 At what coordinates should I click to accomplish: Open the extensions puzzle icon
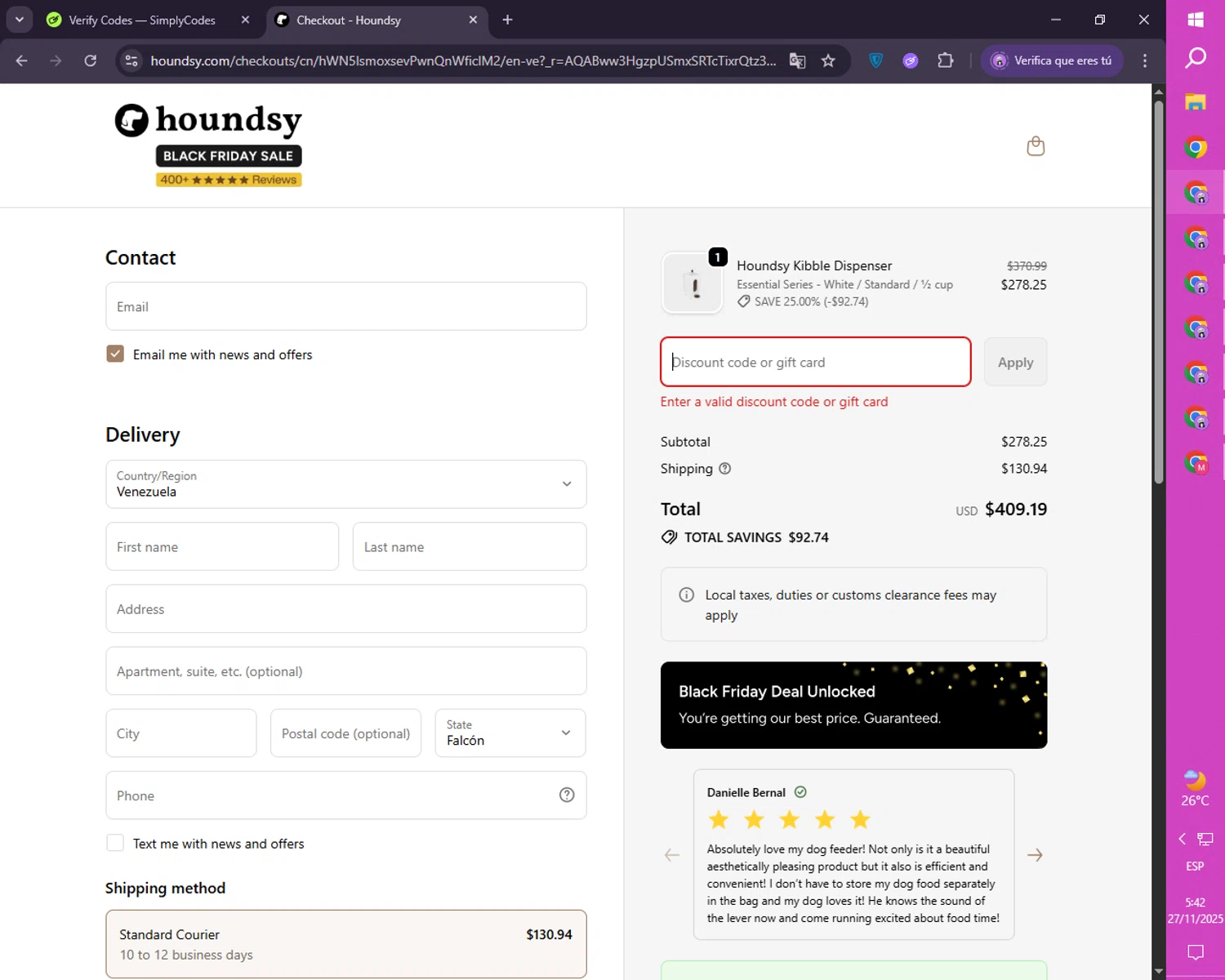pos(946,60)
